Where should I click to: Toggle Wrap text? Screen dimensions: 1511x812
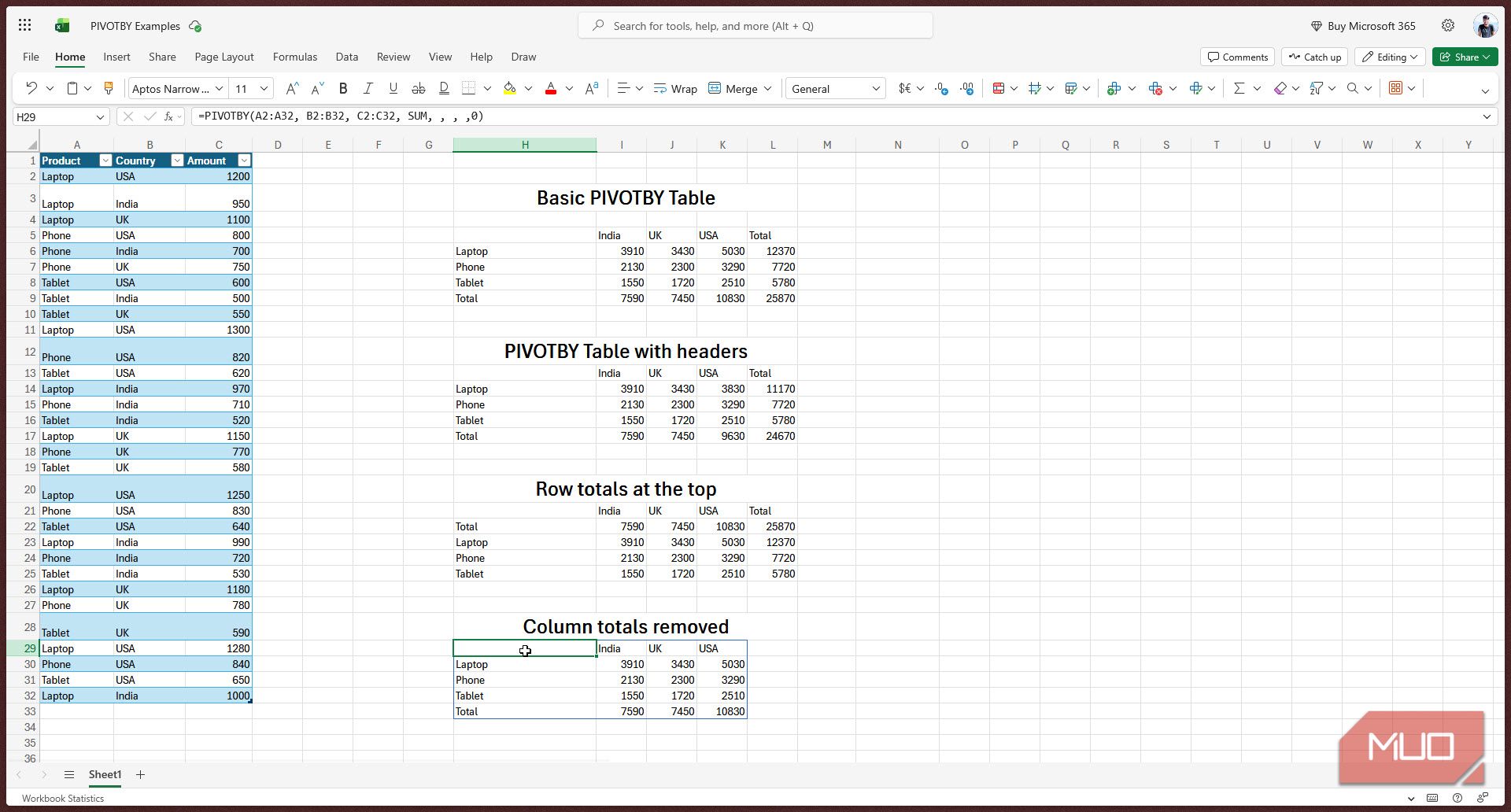pyautogui.click(x=675, y=88)
